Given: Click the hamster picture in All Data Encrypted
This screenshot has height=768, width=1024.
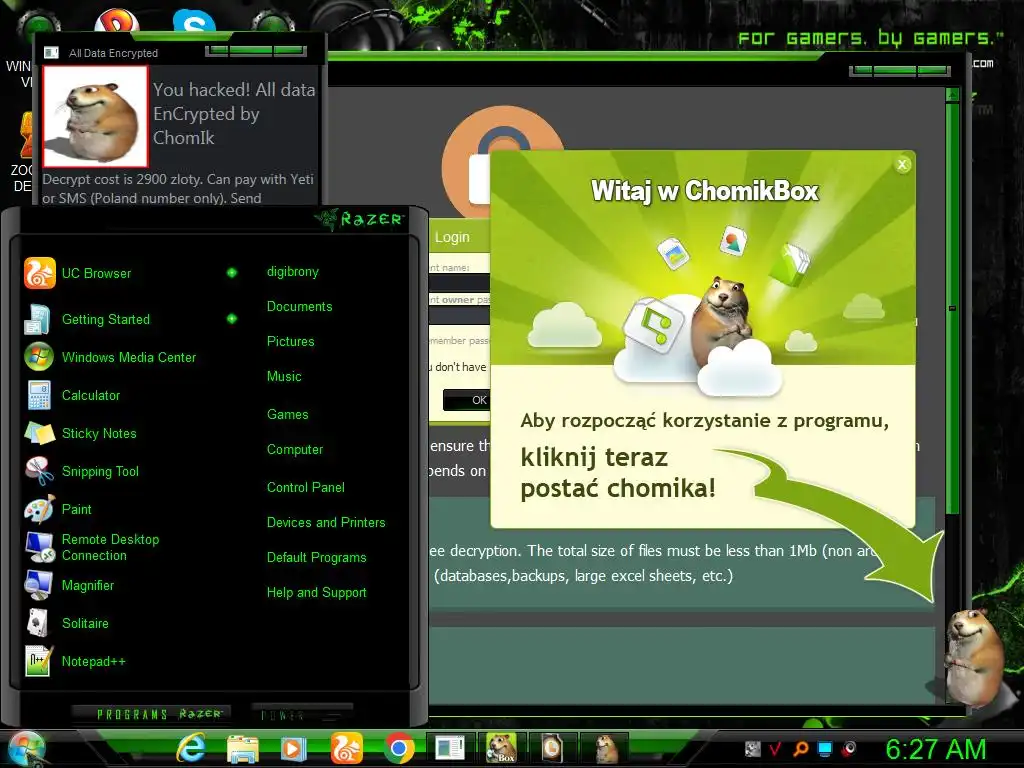Looking at the screenshot, I should (95, 117).
